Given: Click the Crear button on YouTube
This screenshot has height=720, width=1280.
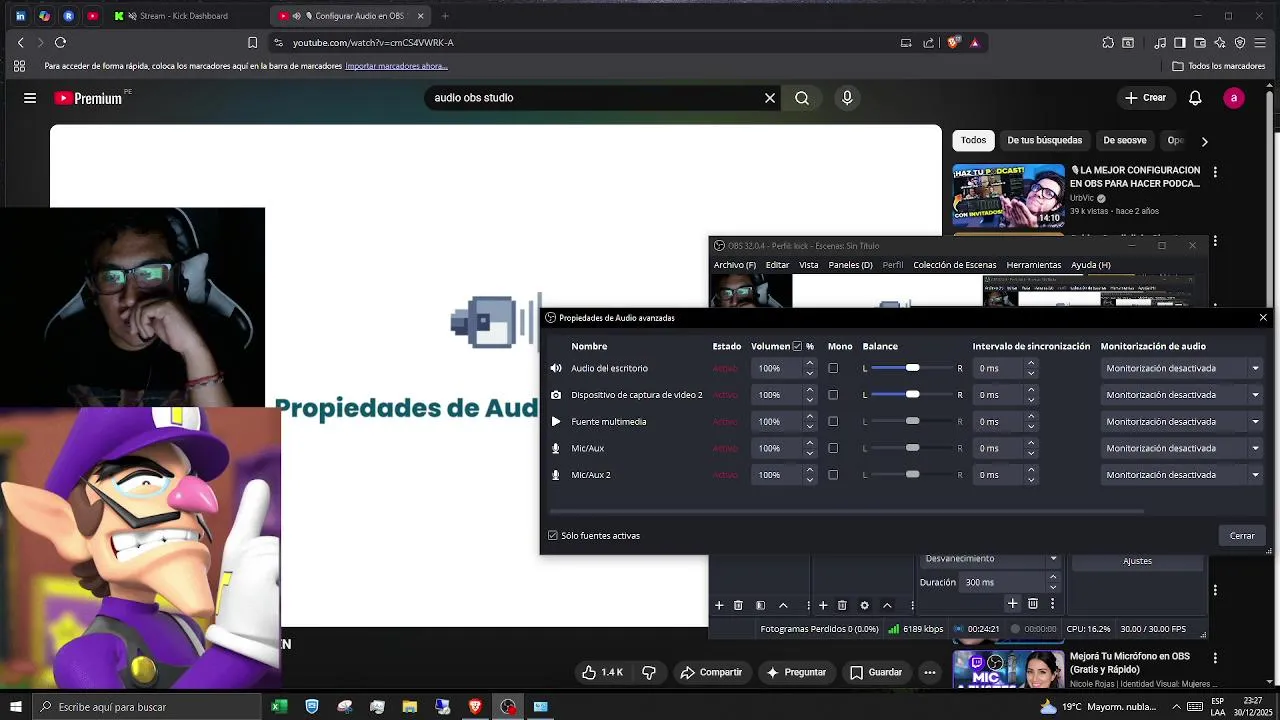Looking at the screenshot, I should click(1145, 98).
